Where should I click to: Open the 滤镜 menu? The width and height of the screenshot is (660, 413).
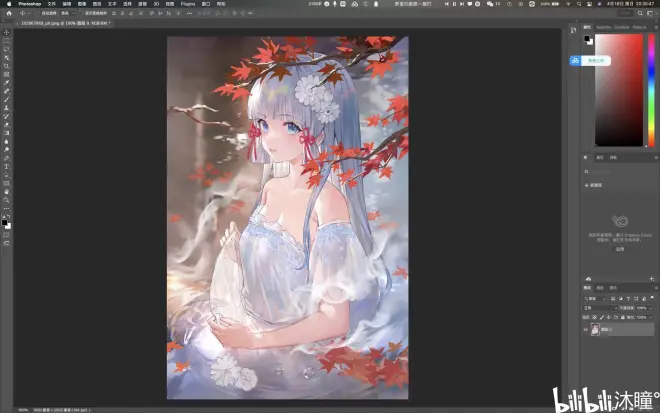142,4
